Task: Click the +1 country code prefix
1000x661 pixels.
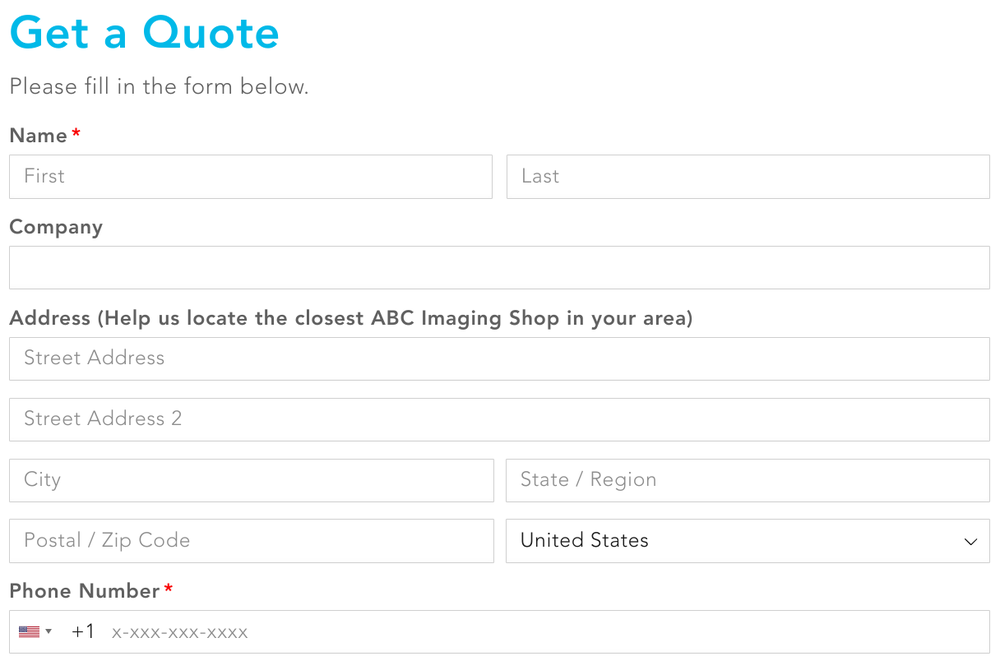Action: coord(83,632)
